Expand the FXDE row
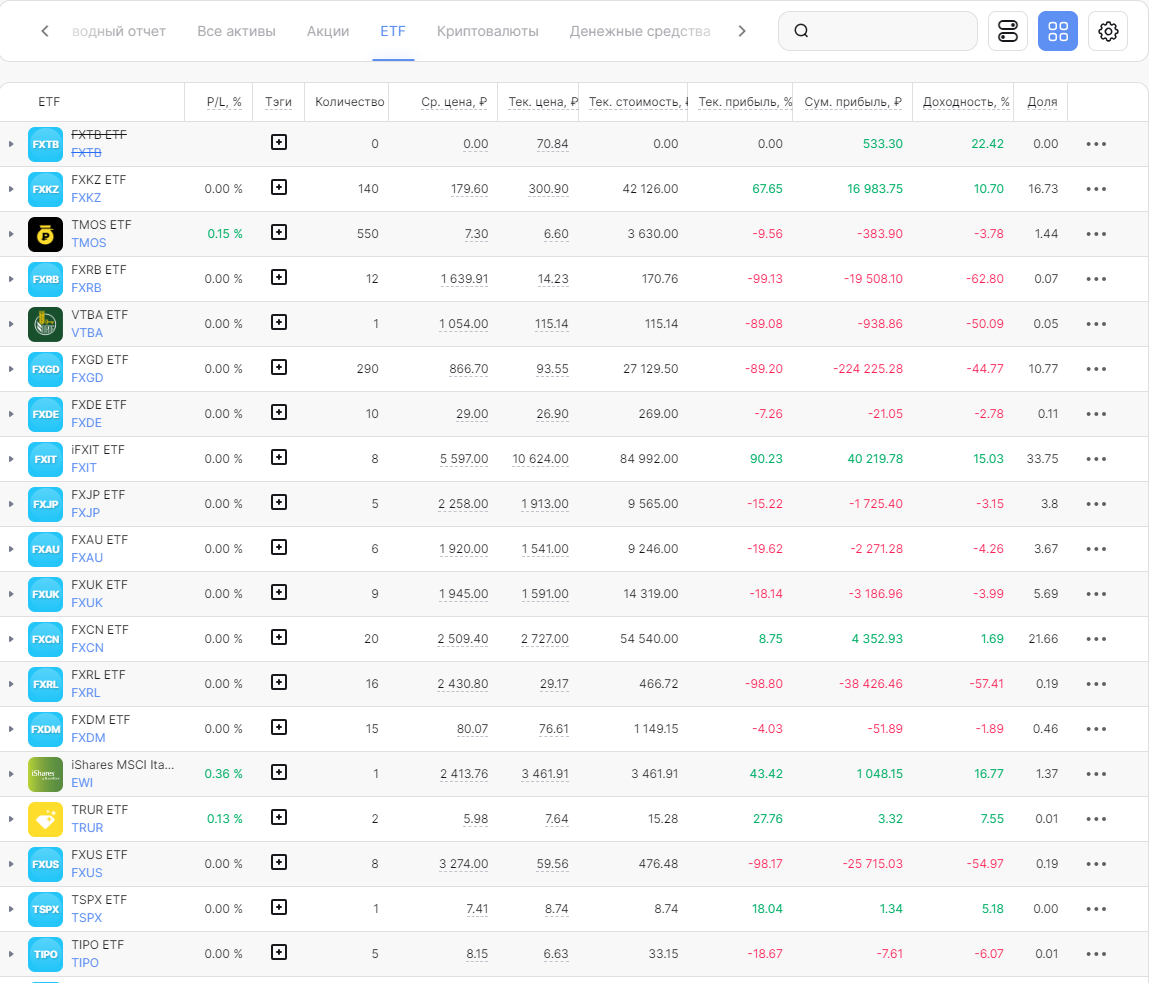This screenshot has height=983, width=1149. click(x=11, y=414)
